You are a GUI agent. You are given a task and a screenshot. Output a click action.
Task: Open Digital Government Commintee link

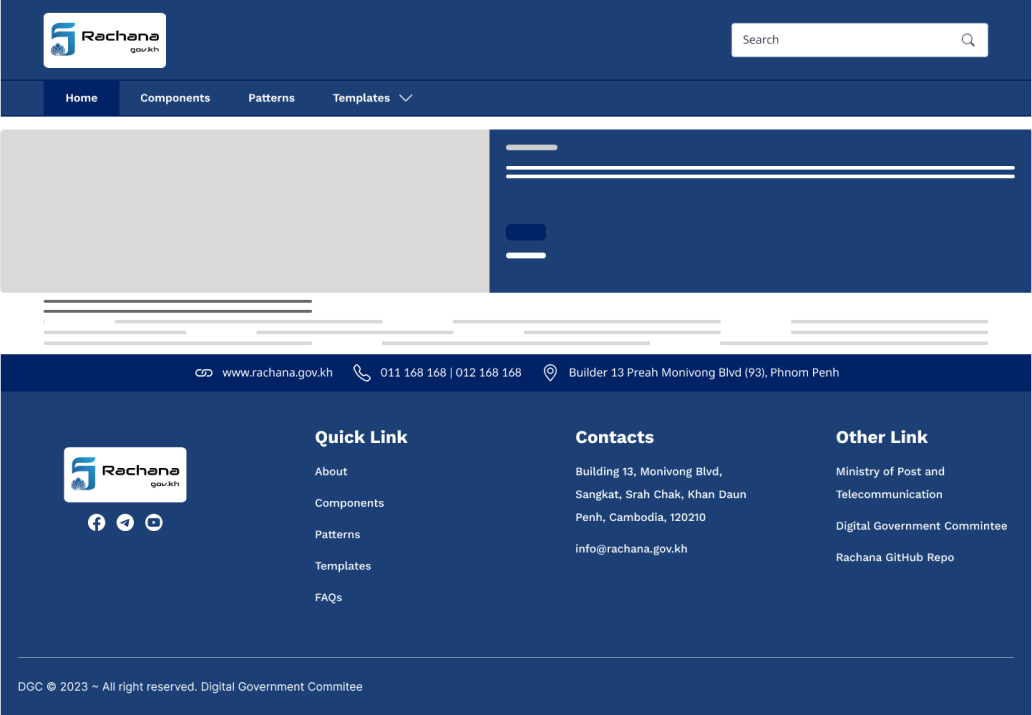click(x=921, y=526)
